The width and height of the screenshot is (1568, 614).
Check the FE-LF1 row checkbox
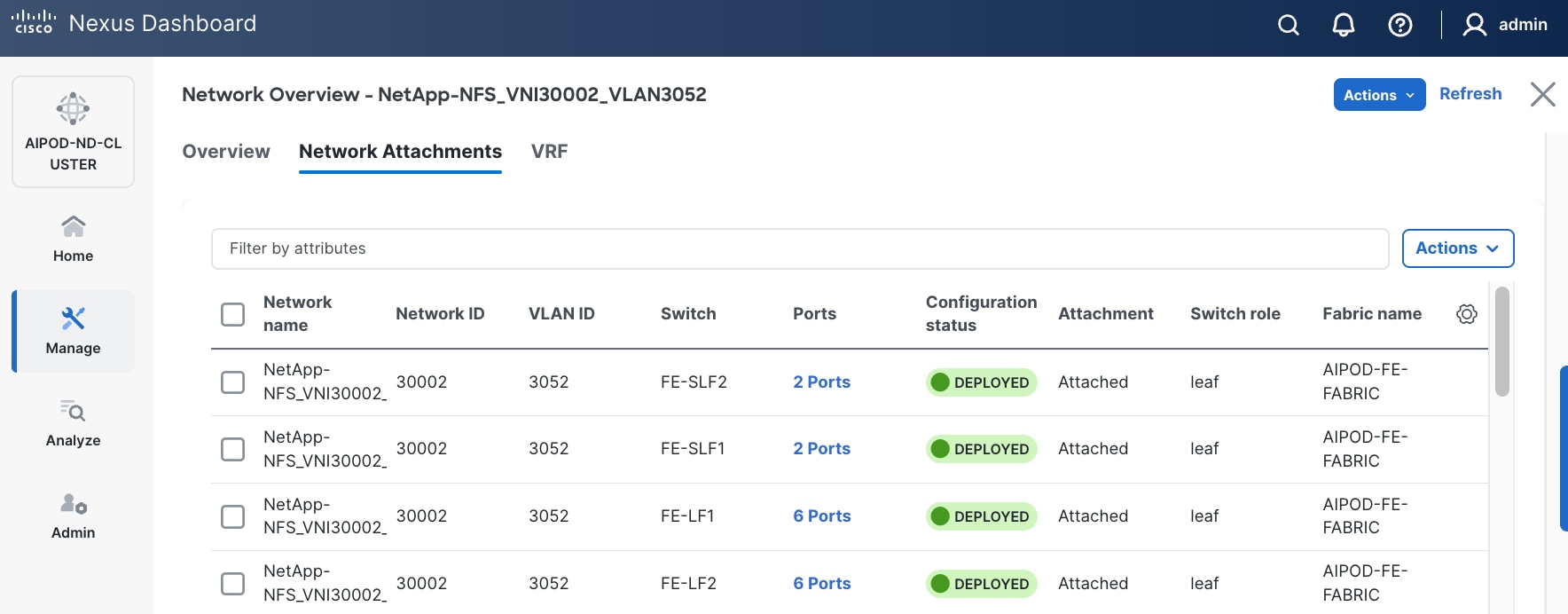(x=232, y=516)
